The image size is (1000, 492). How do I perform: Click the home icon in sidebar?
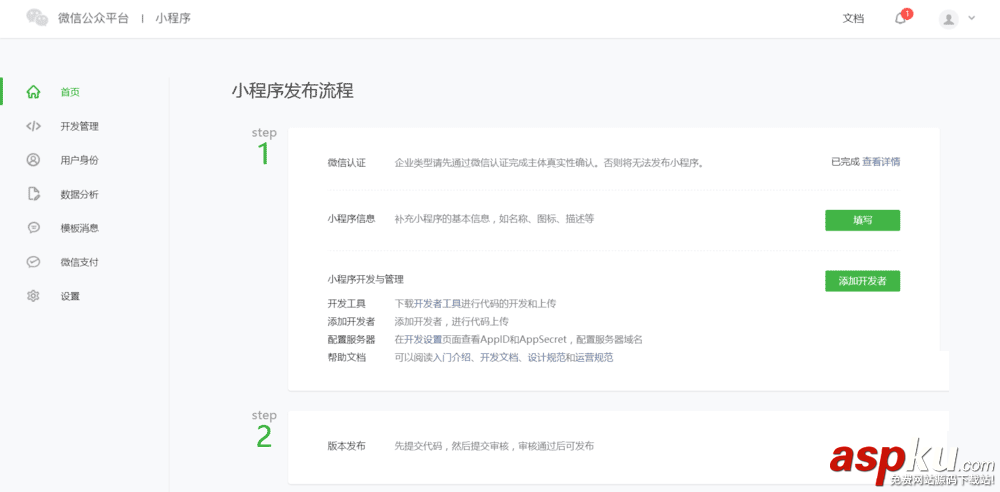pyautogui.click(x=33, y=92)
